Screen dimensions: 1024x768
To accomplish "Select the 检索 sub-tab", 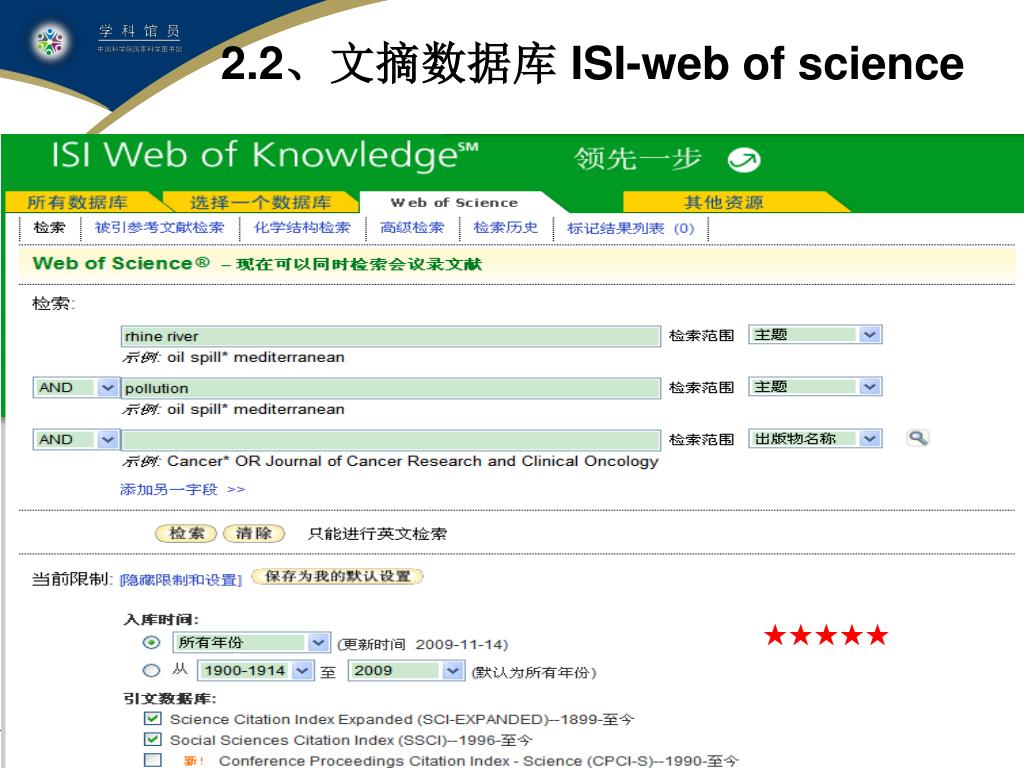I will click(50, 227).
